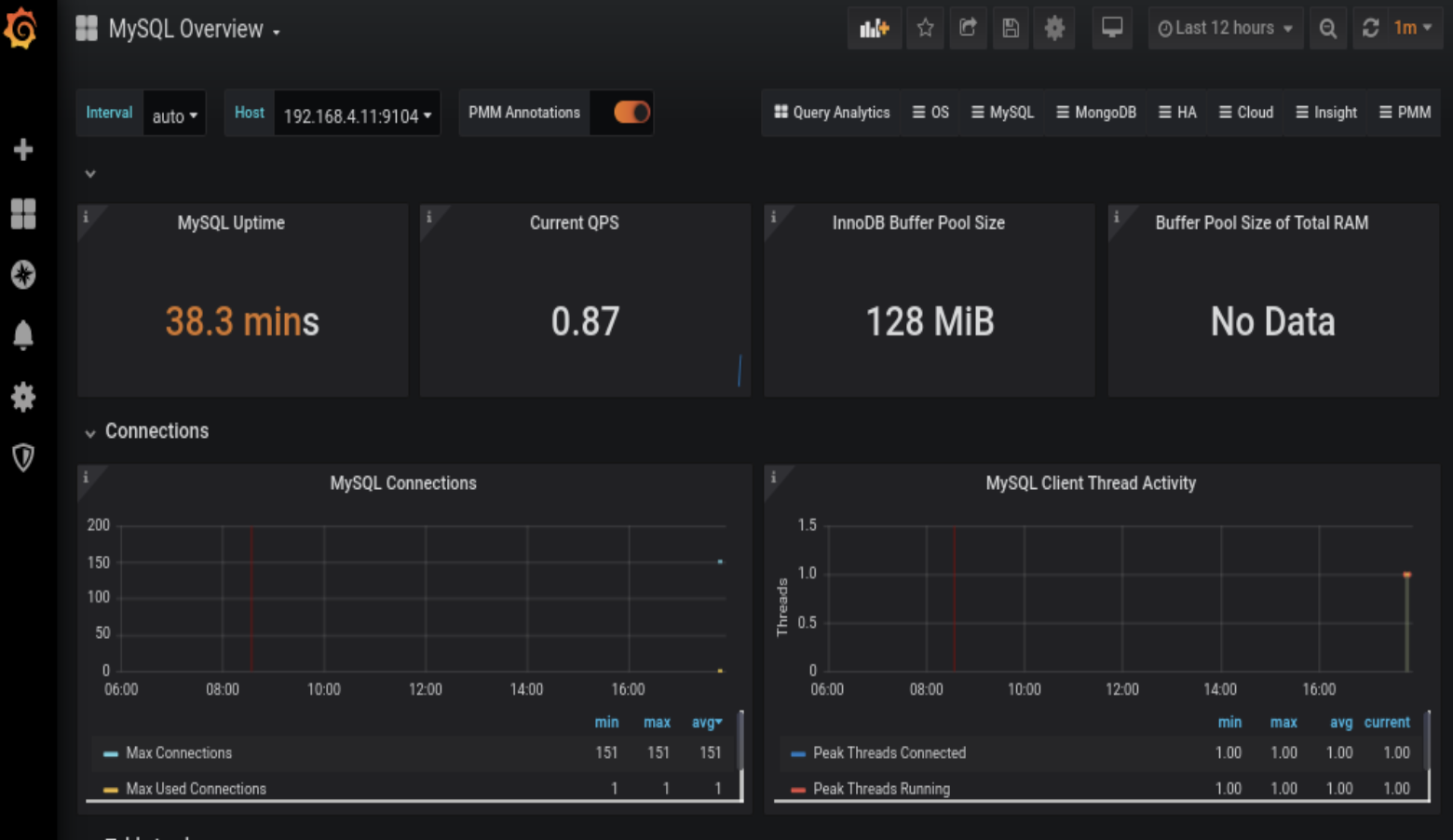Open the Server Admin shield icon

point(23,457)
